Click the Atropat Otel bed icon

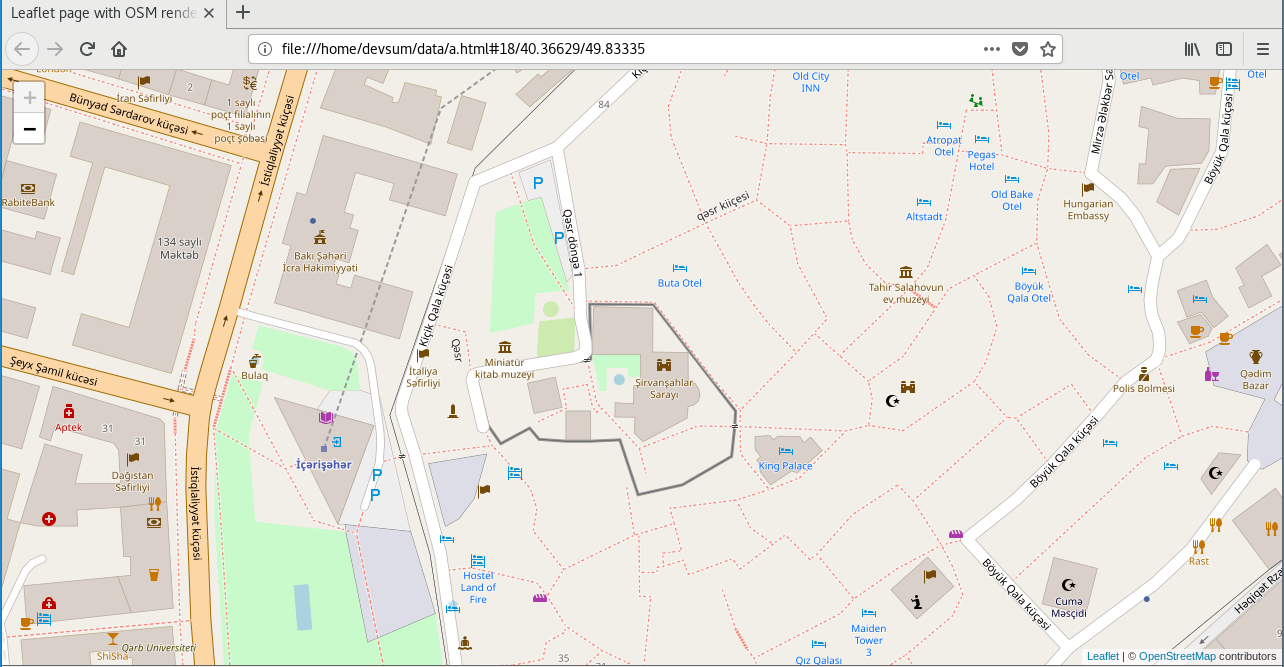943,125
